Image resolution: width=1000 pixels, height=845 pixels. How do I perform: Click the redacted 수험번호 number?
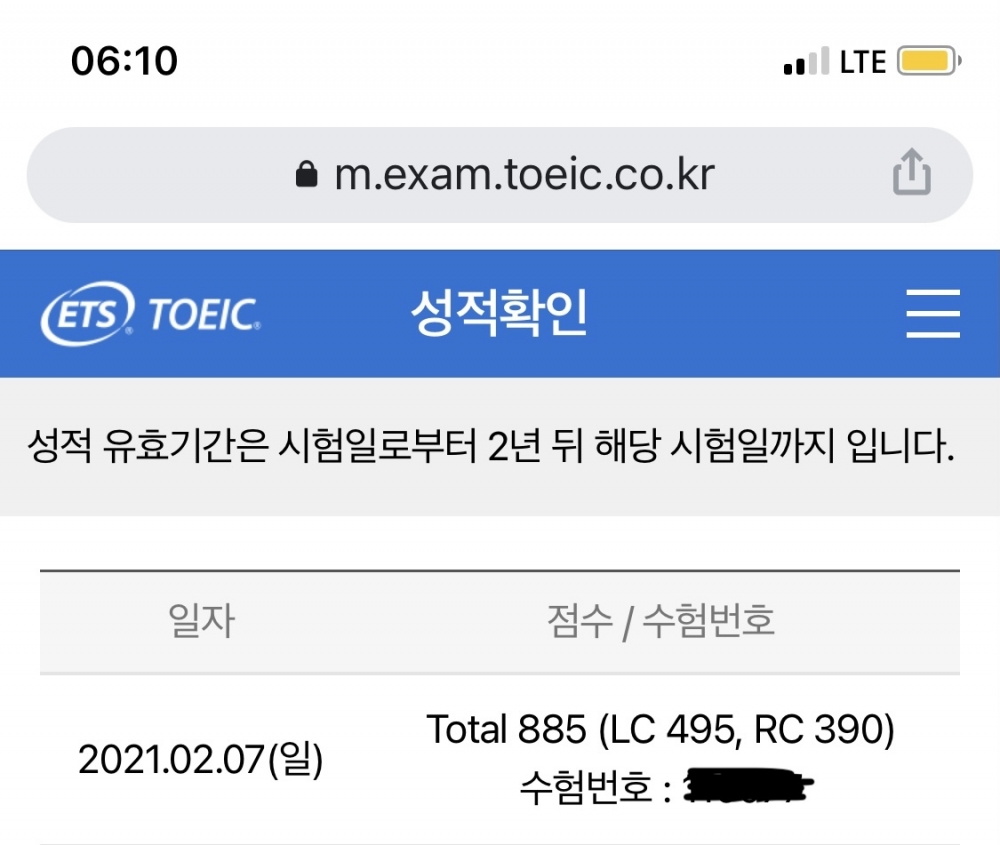748,786
